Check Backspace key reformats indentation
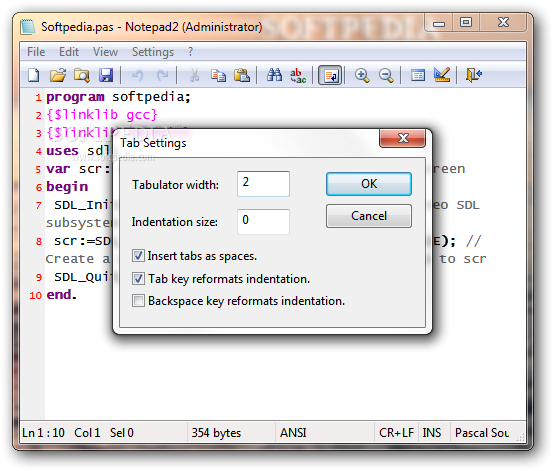 [138, 301]
